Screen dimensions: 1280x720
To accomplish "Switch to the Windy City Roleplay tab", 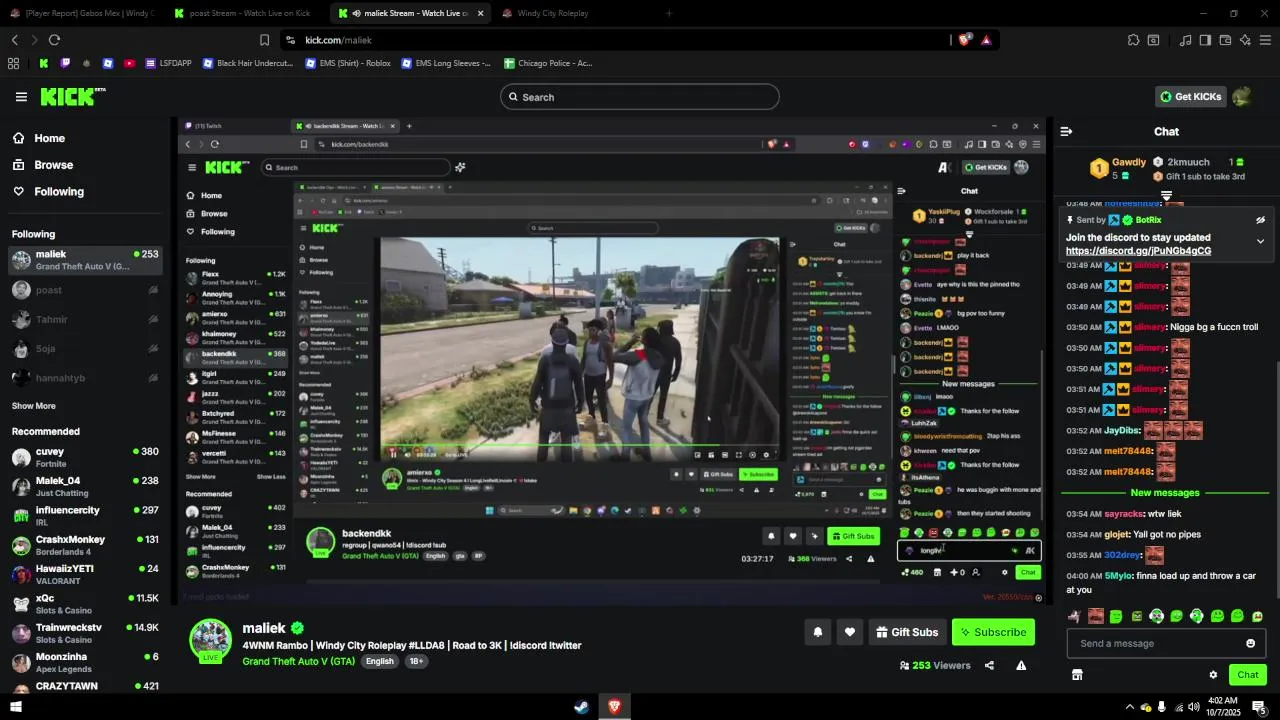I will point(545,13).
